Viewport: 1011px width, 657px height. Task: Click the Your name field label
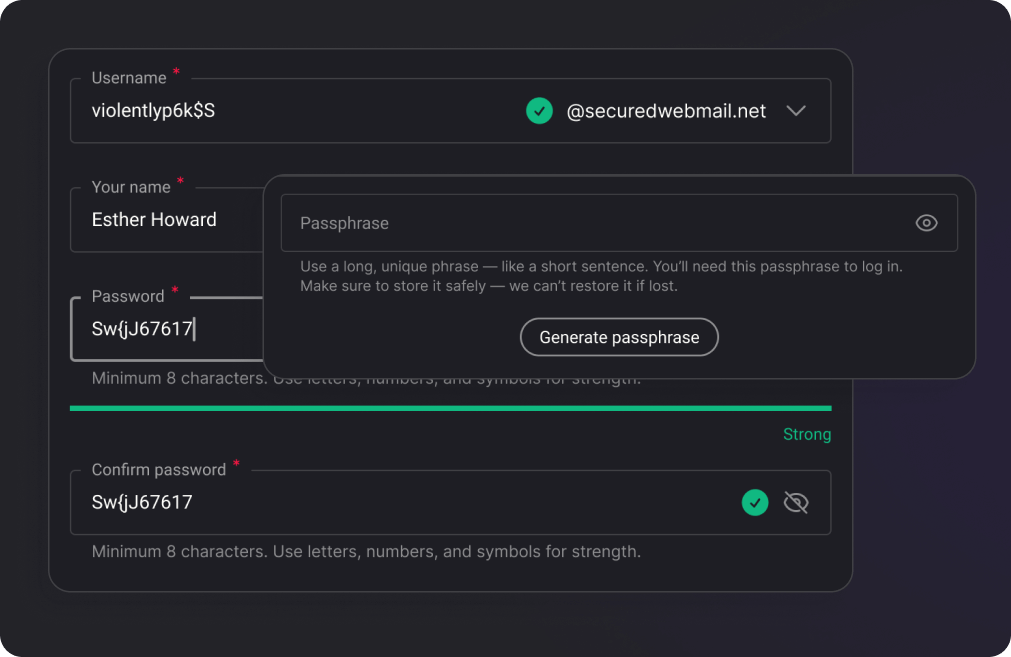point(131,187)
